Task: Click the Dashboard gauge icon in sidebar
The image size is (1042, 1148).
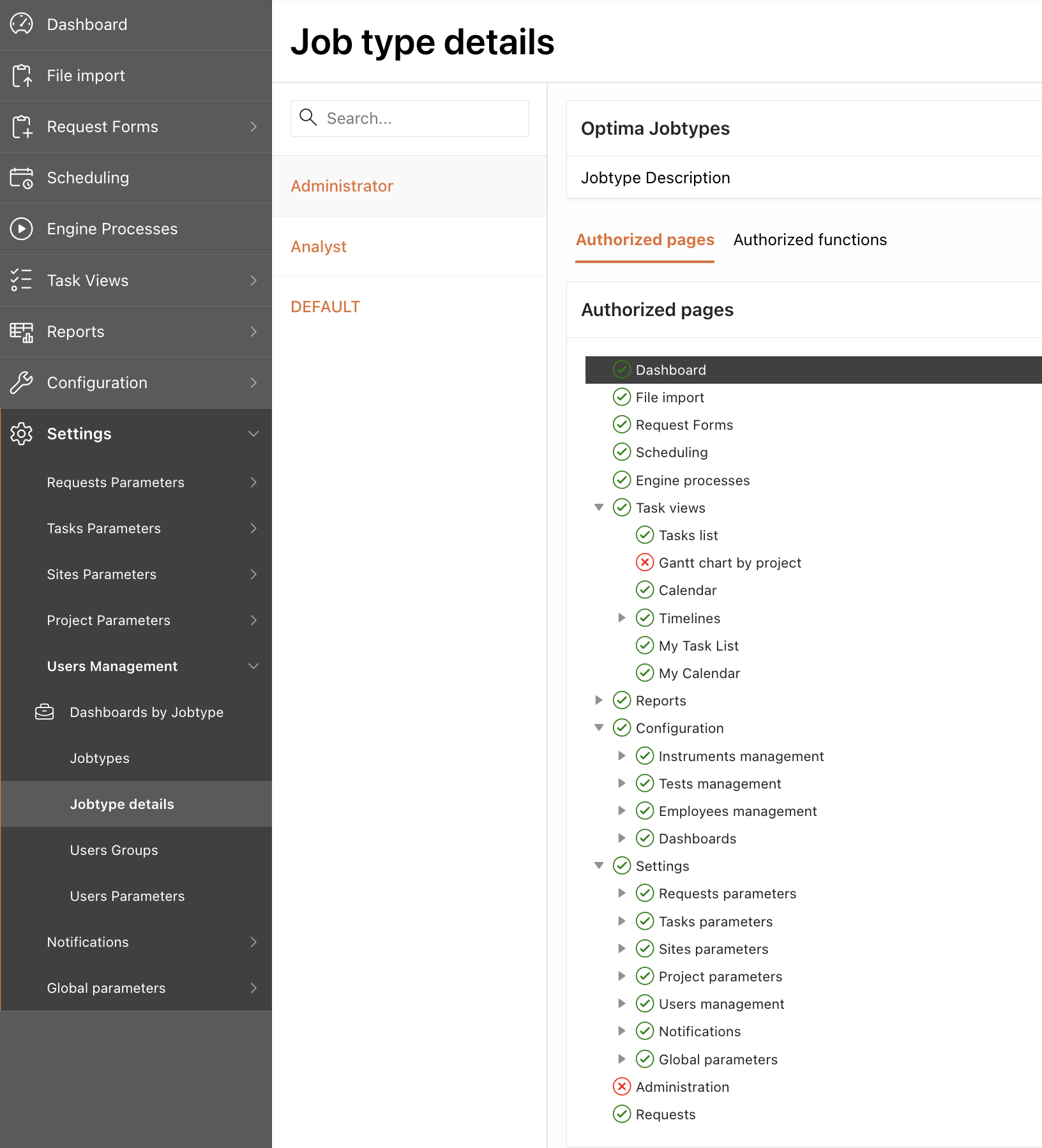Action: [x=22, y=24]
